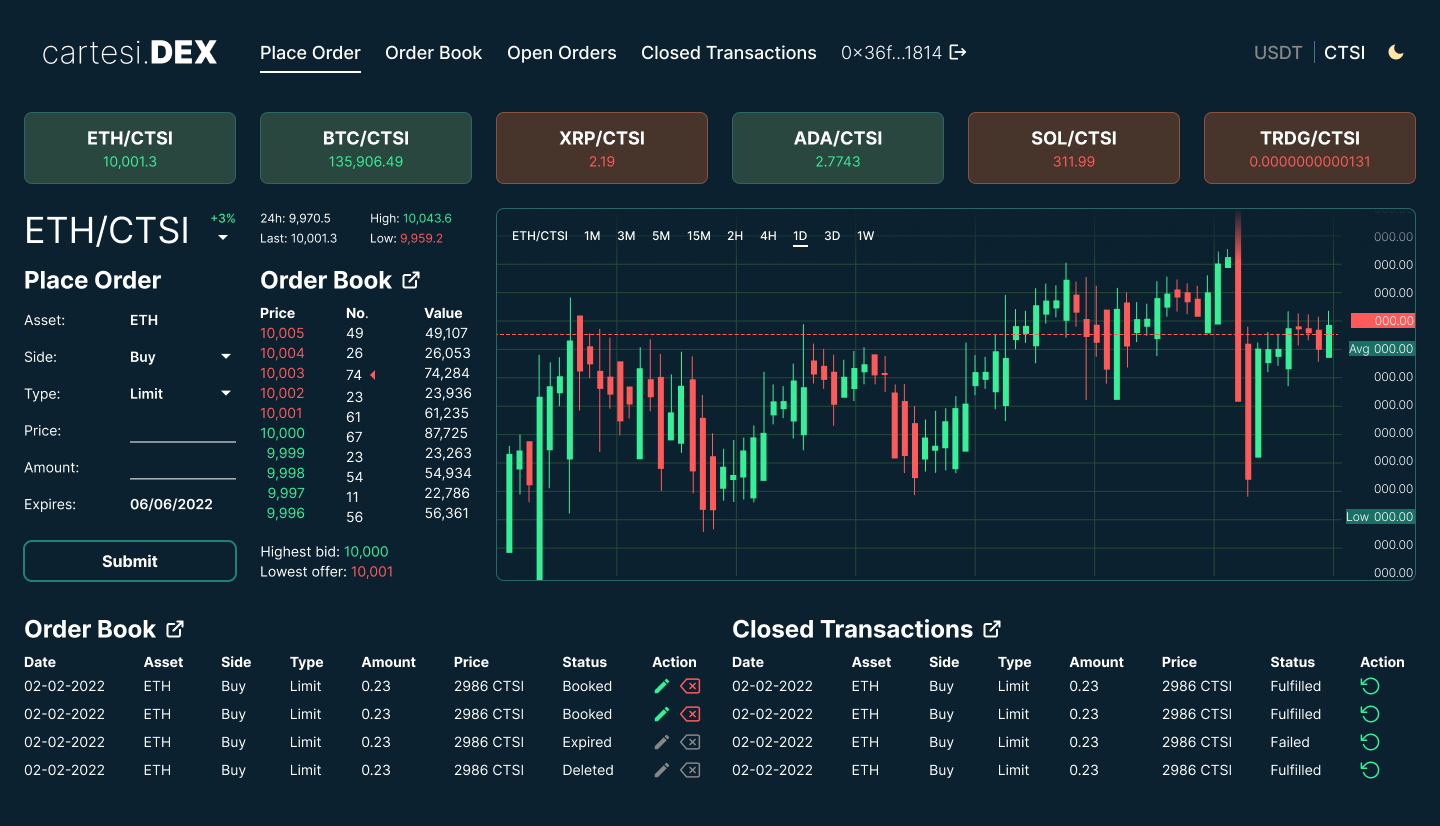Edit the first booked order pencil icon
The image size is (1440, 826).
661,686
